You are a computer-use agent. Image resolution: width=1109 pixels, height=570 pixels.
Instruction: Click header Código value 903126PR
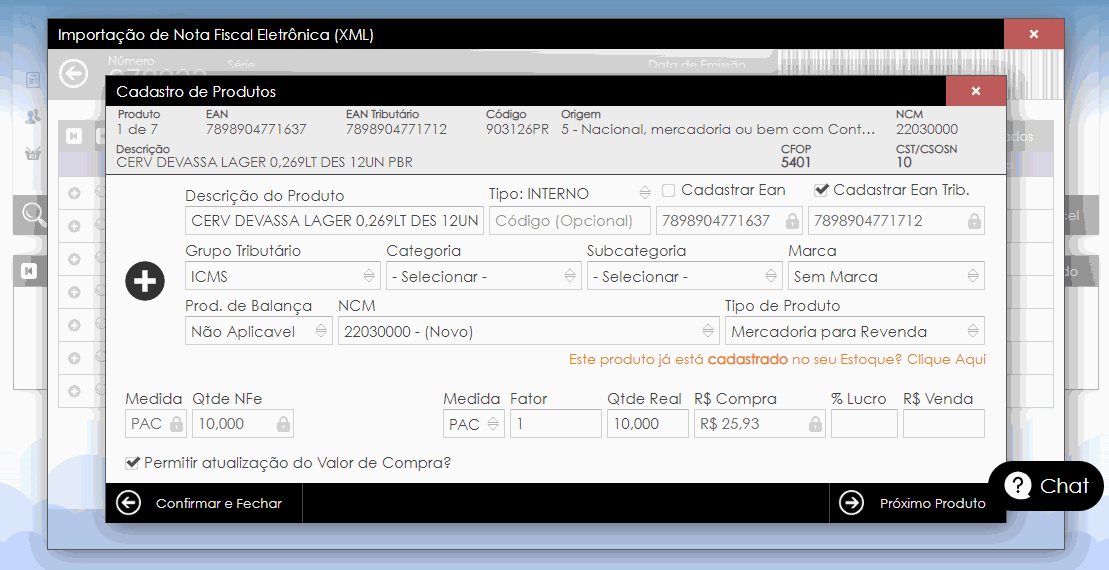pos(517,129)
